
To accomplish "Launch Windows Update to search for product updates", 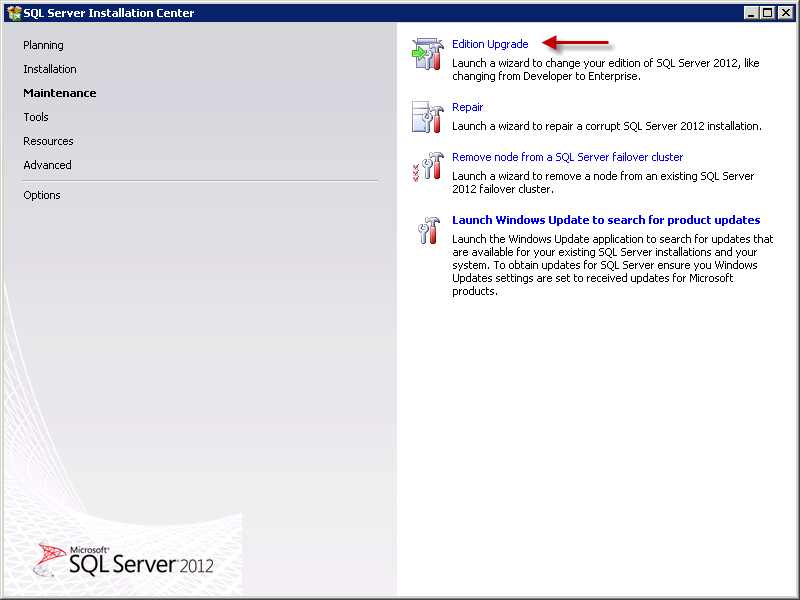I will tap(606, 220).
